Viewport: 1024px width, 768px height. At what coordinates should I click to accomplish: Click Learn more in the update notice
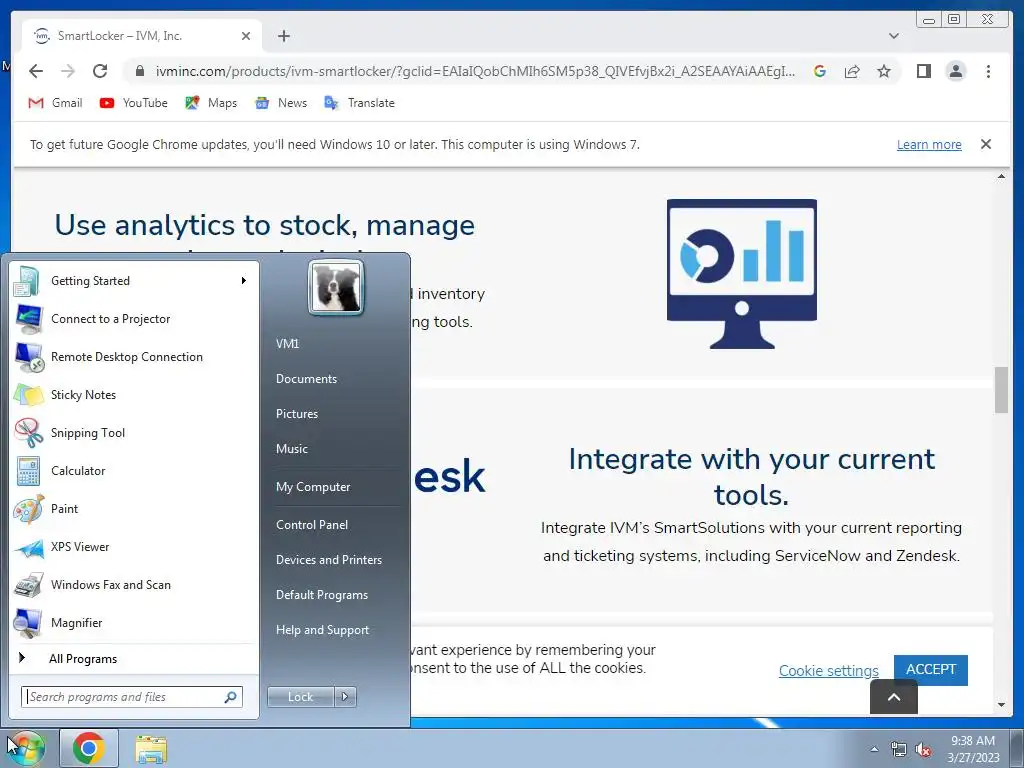pos(929,144)
